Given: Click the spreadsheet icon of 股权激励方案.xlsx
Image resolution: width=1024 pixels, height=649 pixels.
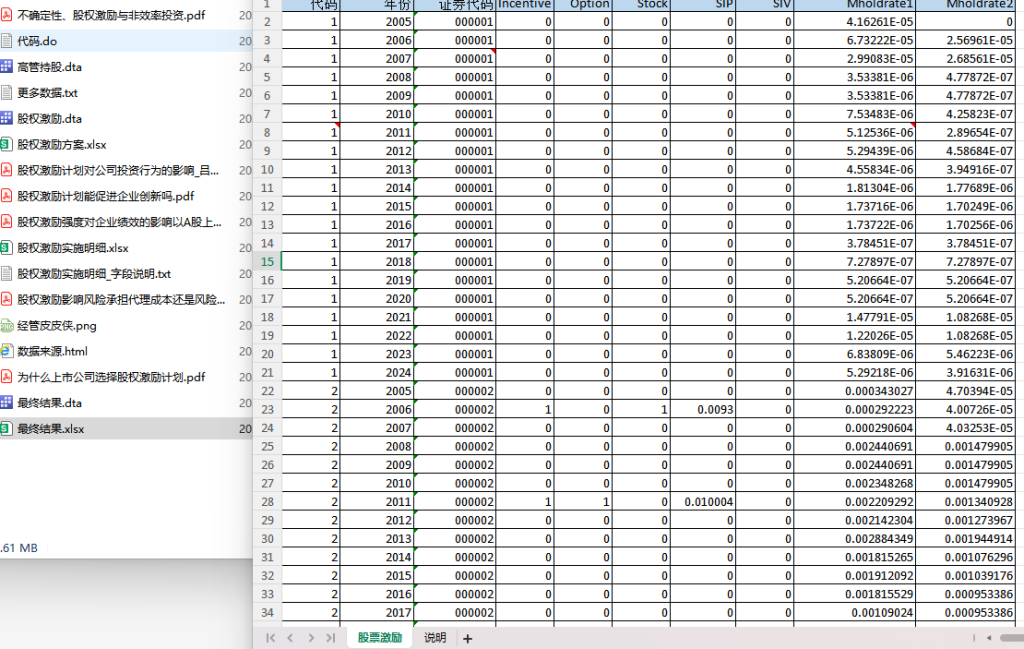Looking at the screenshot, I should pyautogui.click(x=6, y=144).
